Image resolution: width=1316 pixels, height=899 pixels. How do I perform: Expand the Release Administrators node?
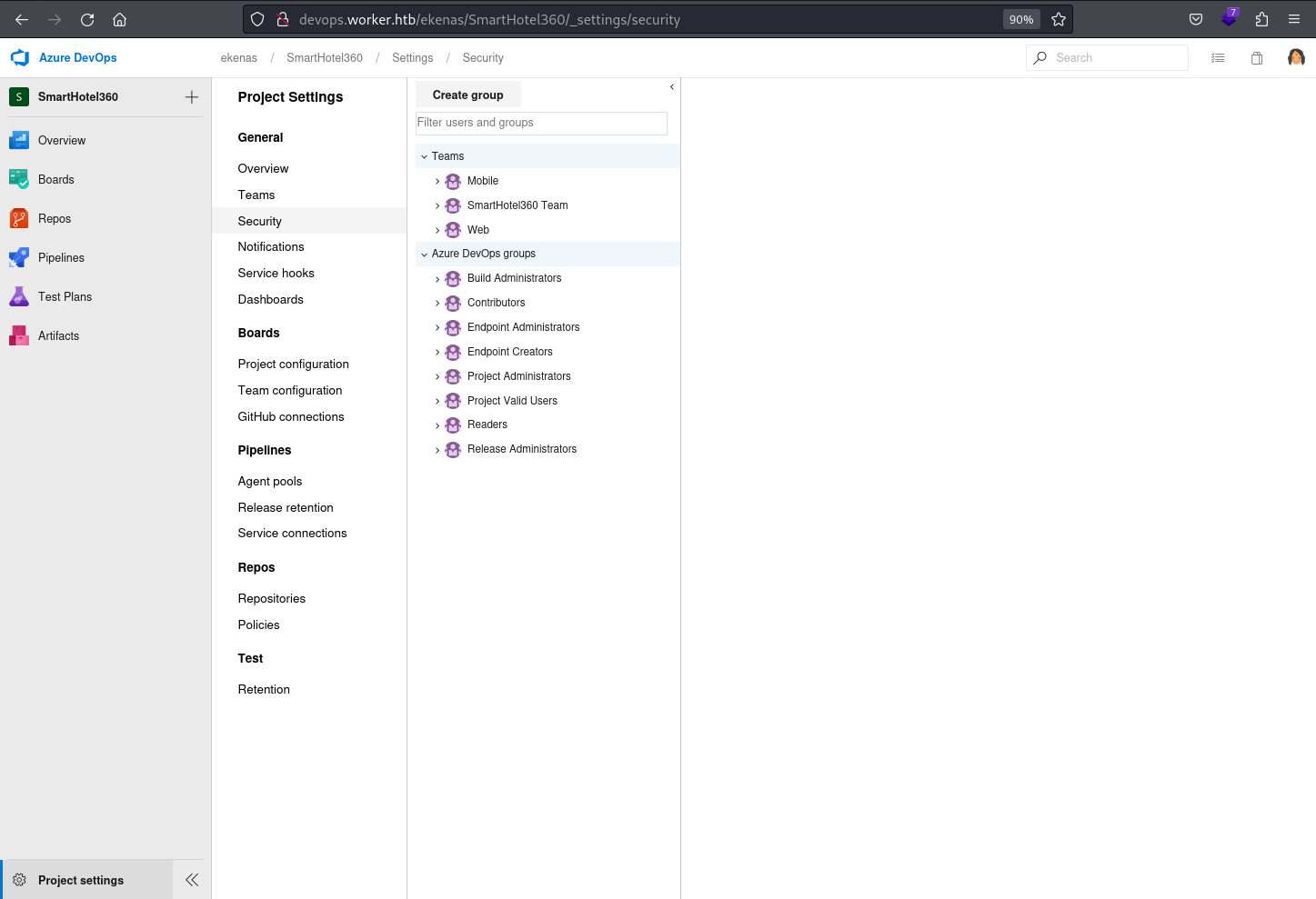[437, 449]
